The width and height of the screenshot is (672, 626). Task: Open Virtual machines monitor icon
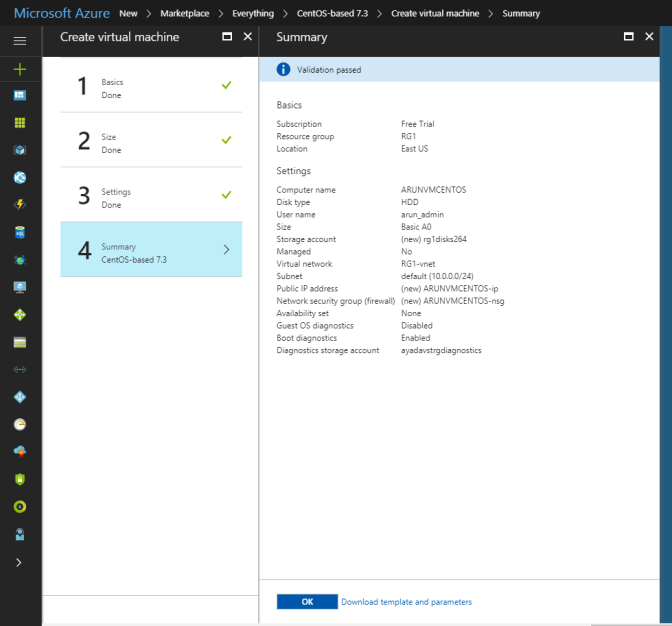(20, 287)
